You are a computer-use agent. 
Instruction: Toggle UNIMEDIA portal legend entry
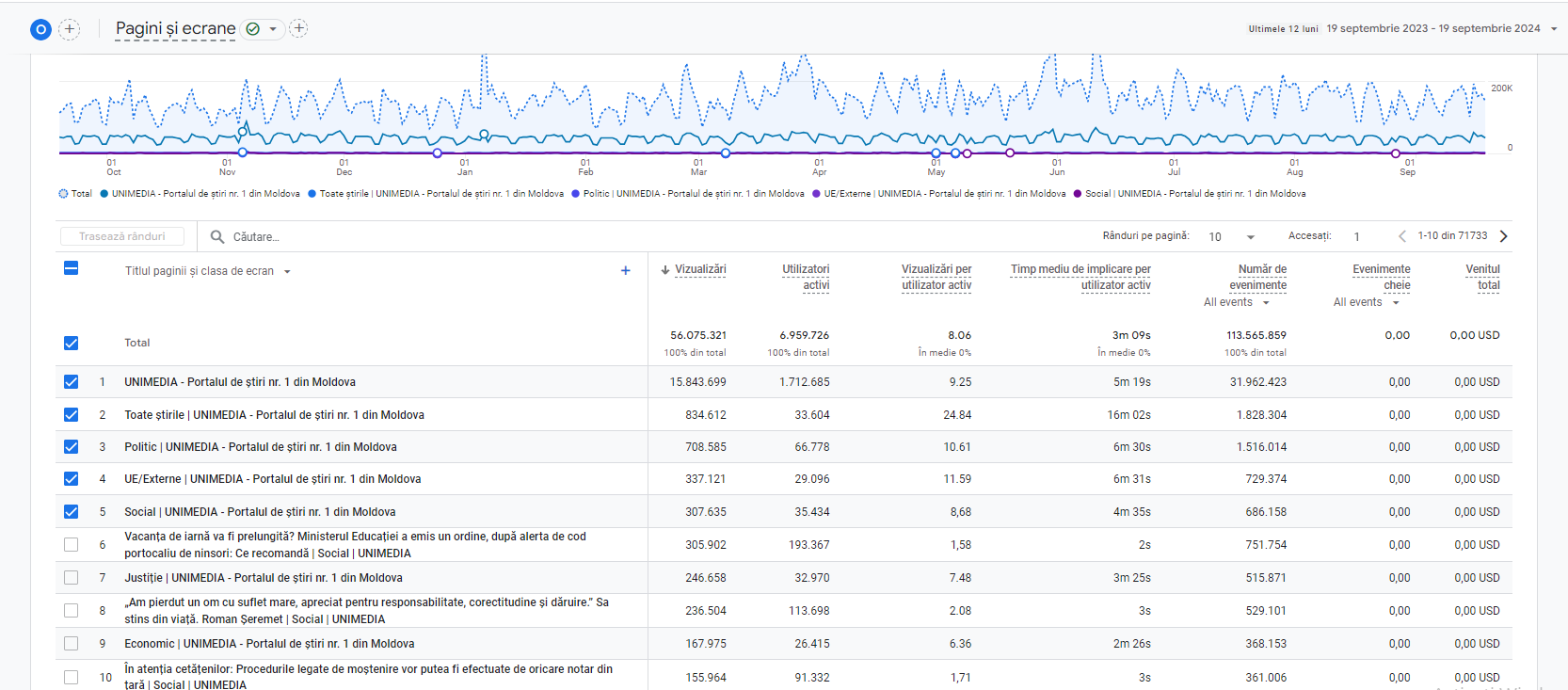[200, 194]
